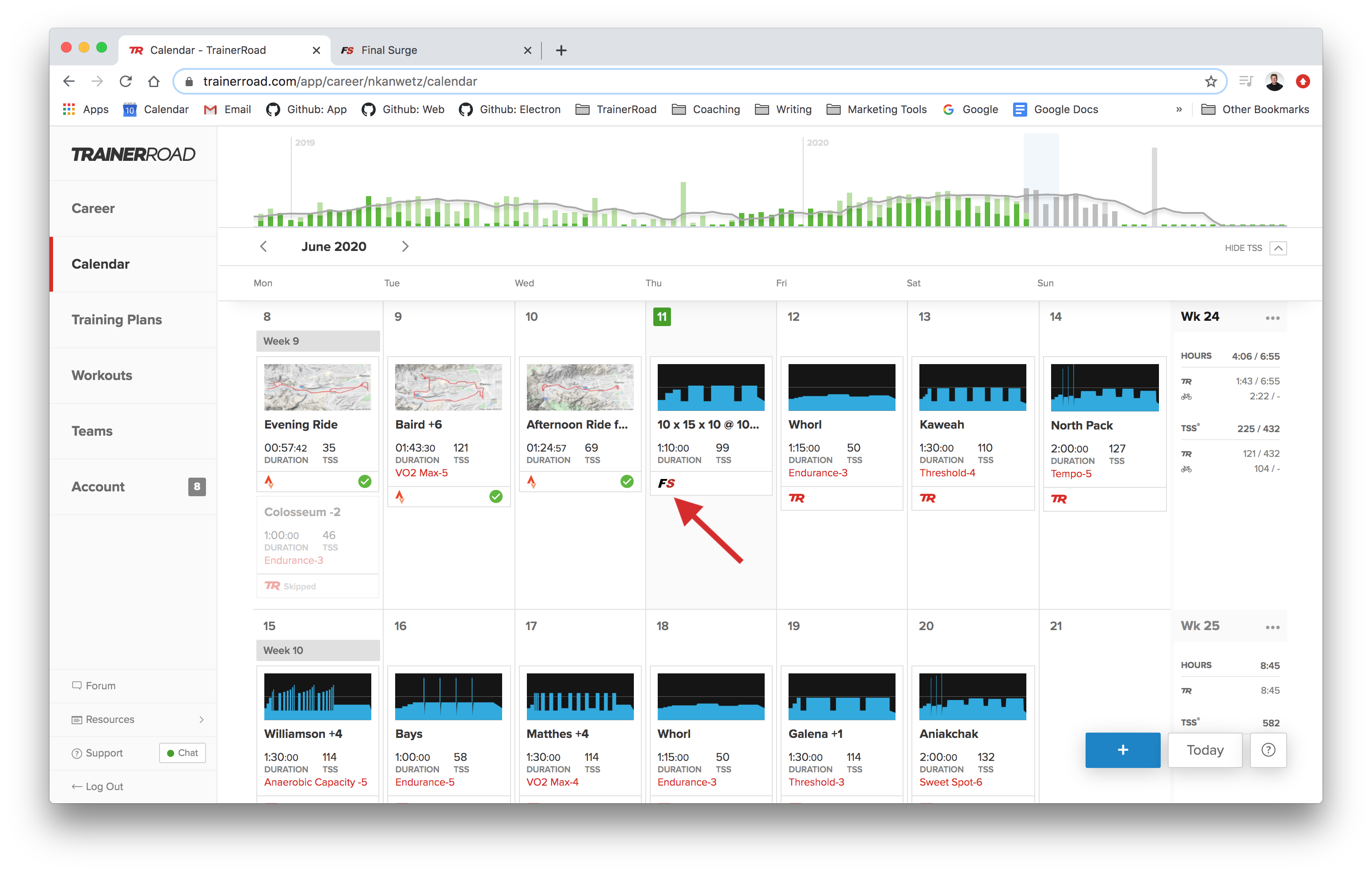This screenshot has width=1372, height=874.
Task: Open the Github: App bookmark
Action: point(307,110)
